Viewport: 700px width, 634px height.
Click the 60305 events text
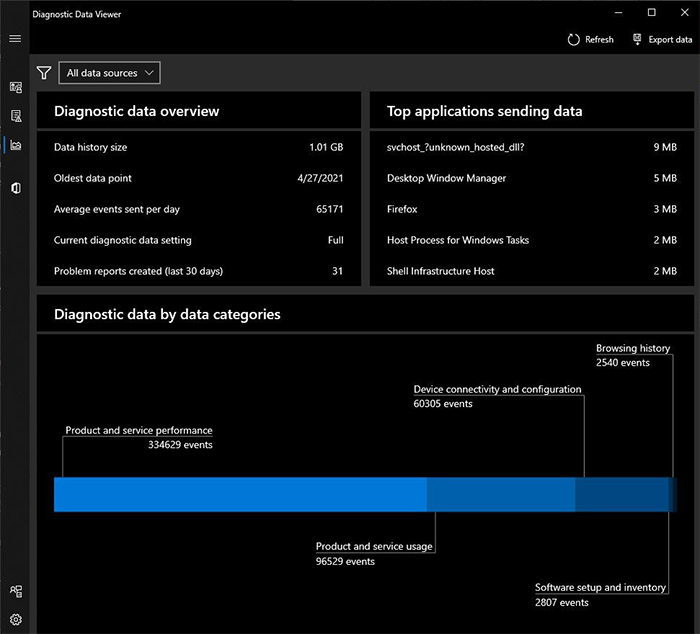443,404
